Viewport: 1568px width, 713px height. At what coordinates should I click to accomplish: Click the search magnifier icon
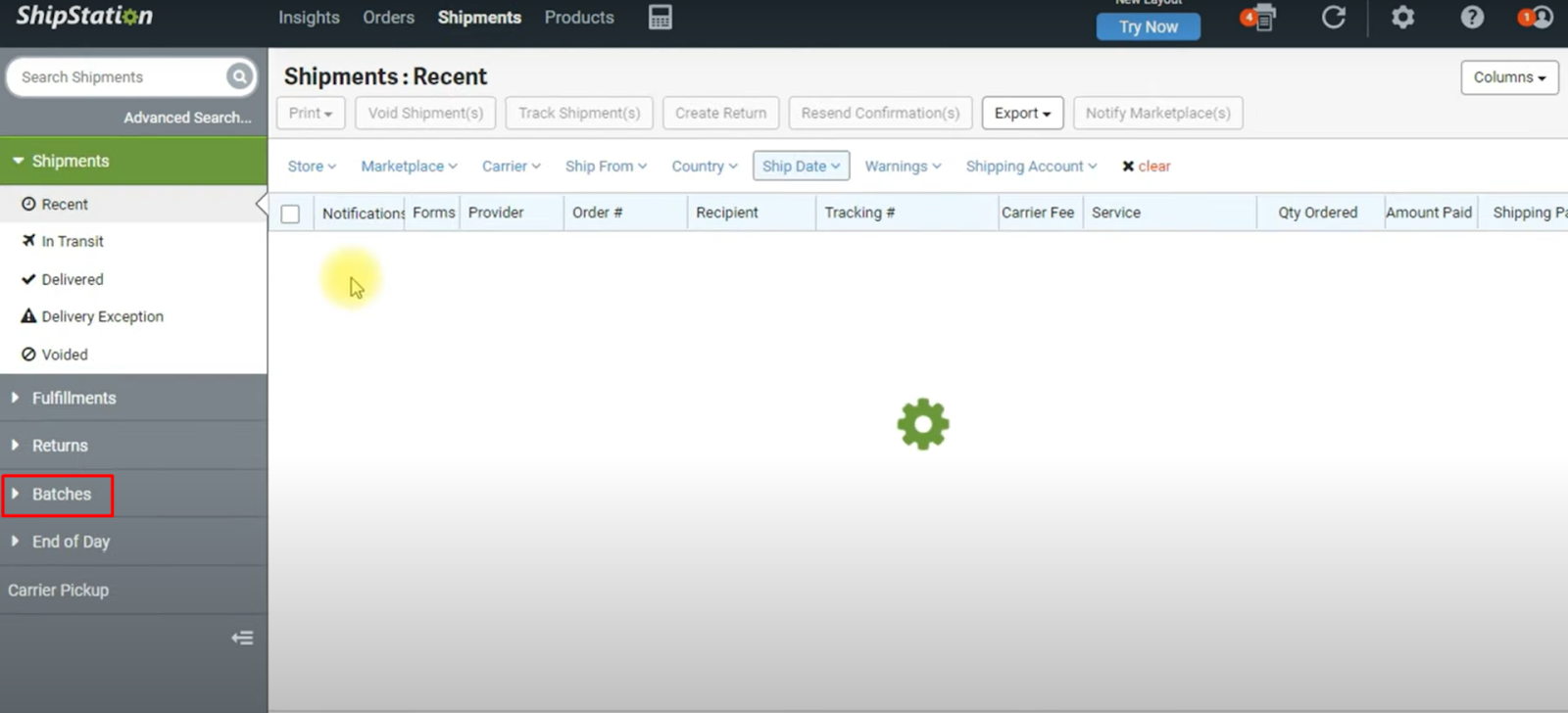click(239, 76)
